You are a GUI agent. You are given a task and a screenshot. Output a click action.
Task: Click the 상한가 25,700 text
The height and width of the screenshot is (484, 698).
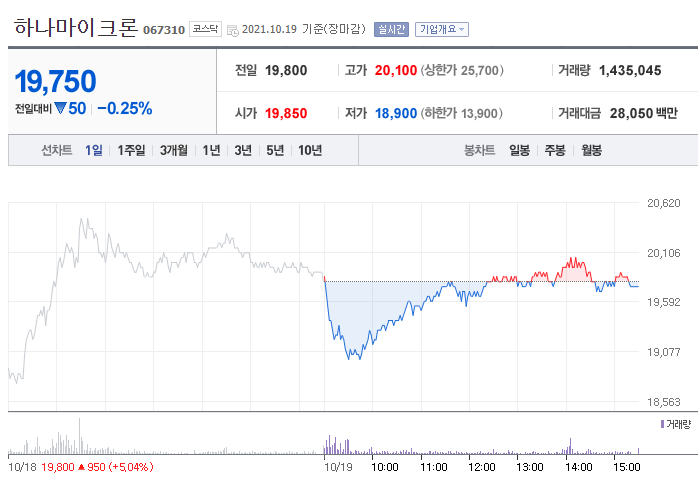(462, 70)
